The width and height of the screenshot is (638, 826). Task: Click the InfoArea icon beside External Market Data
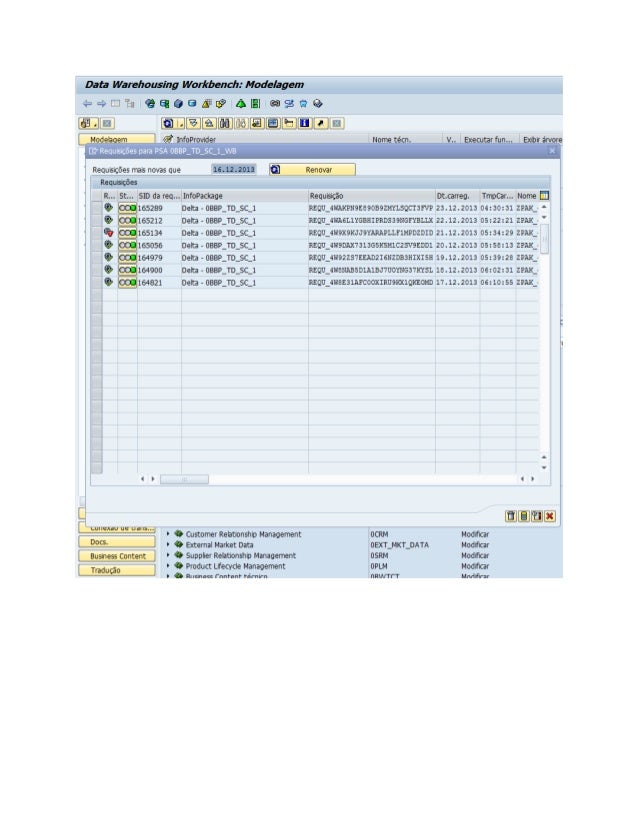[179, 544]
